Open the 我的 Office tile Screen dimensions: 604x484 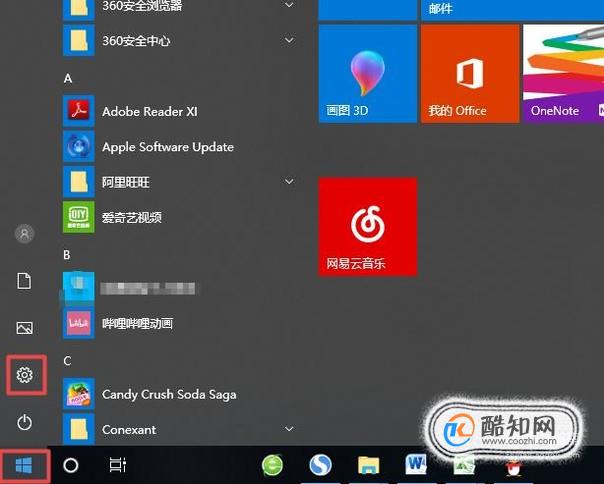(x=470, y=74)
